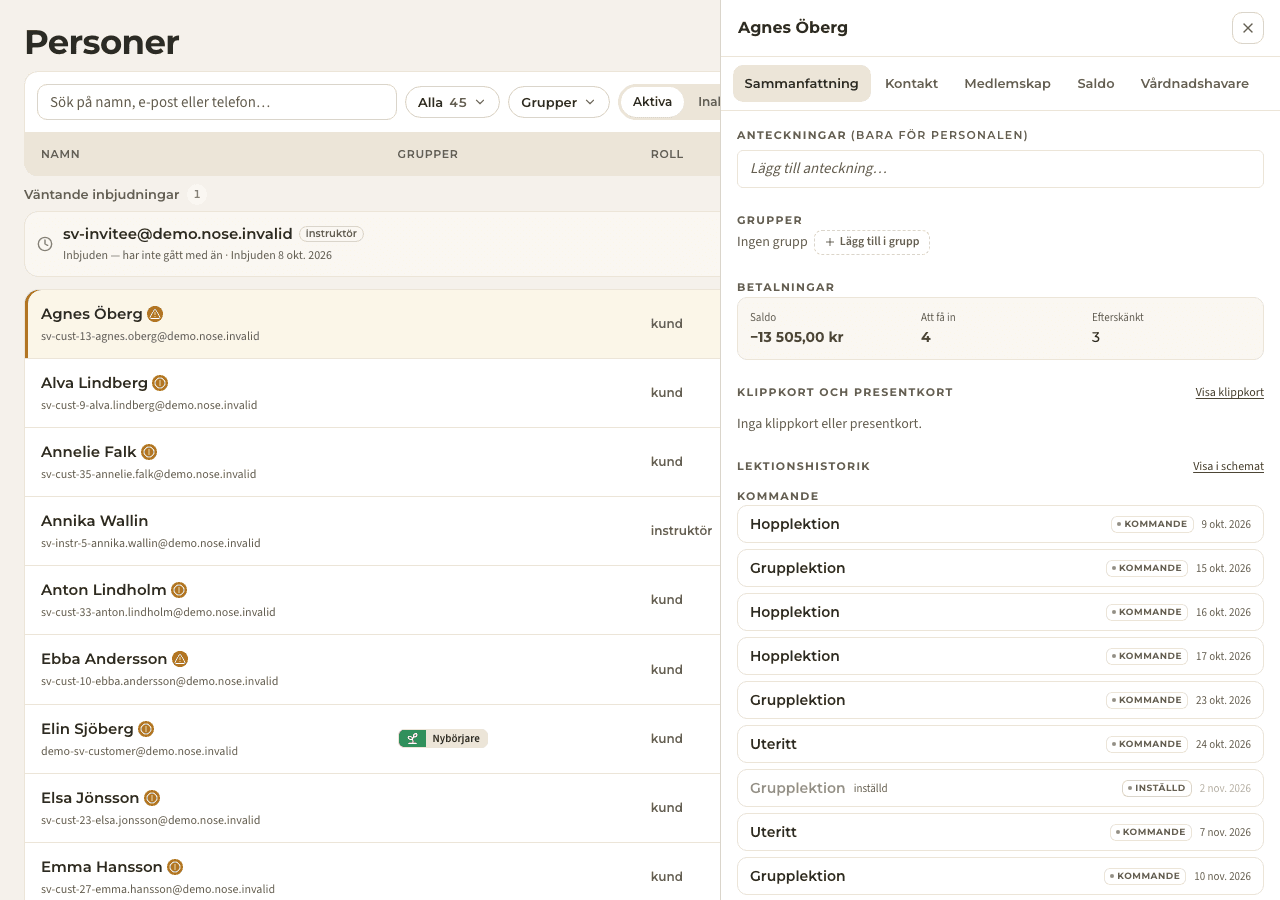Open the cancelled Grupplektion on 2 nov. 2026
This screenshot has width=1280, height=900.
(1000, 788)
